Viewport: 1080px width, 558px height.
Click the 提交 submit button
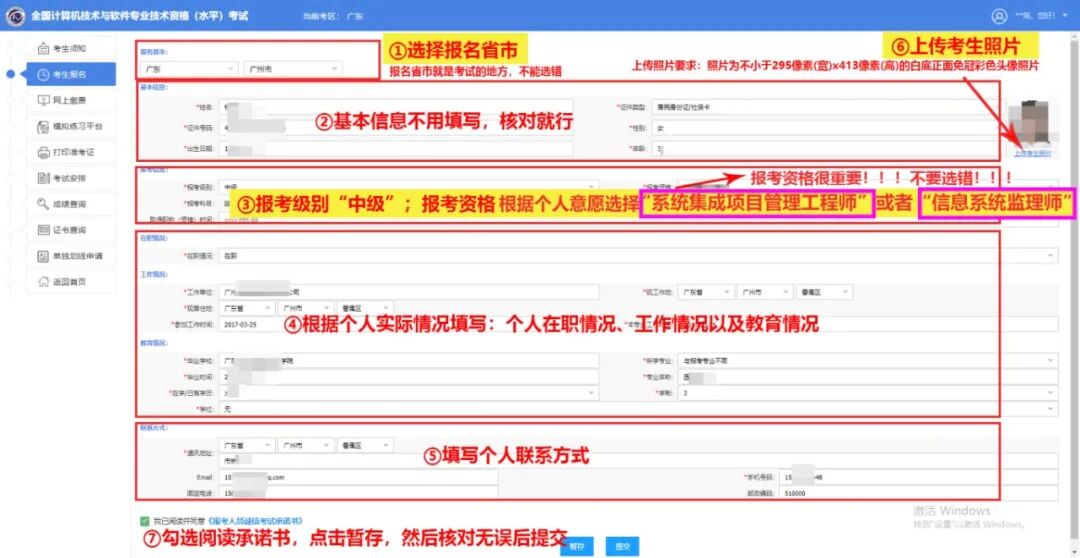pyautogui.click(x=622, y=546)
